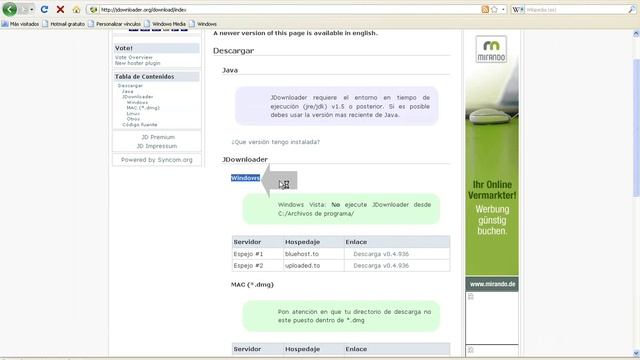Bookmark this page with the star icon
640x360 pixels.
click(494, 9)
